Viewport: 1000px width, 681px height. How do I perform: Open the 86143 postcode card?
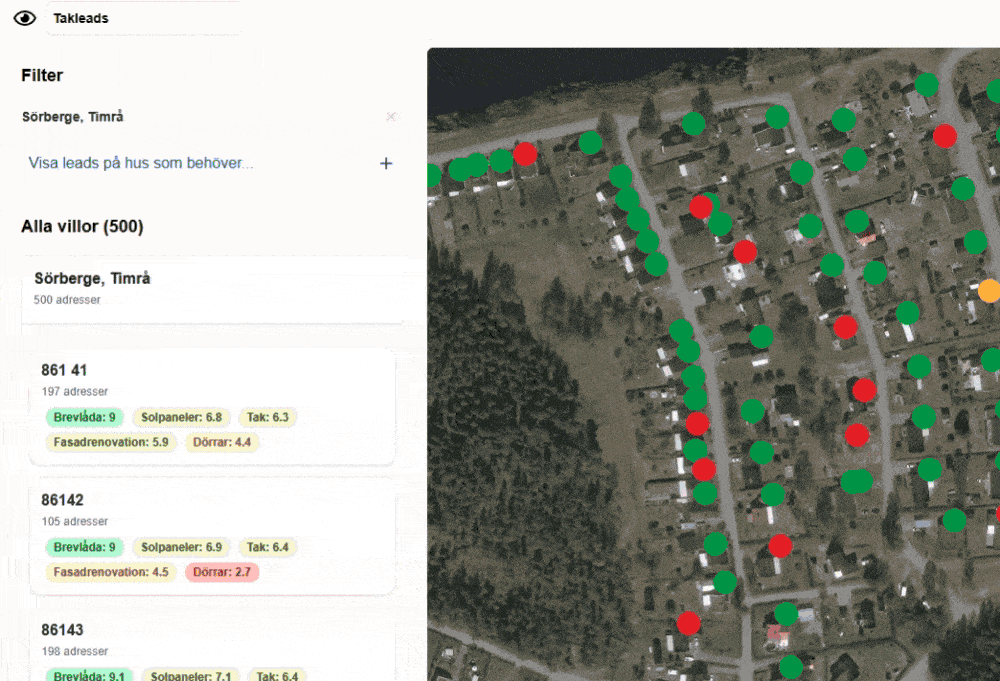tap(212, 645)
